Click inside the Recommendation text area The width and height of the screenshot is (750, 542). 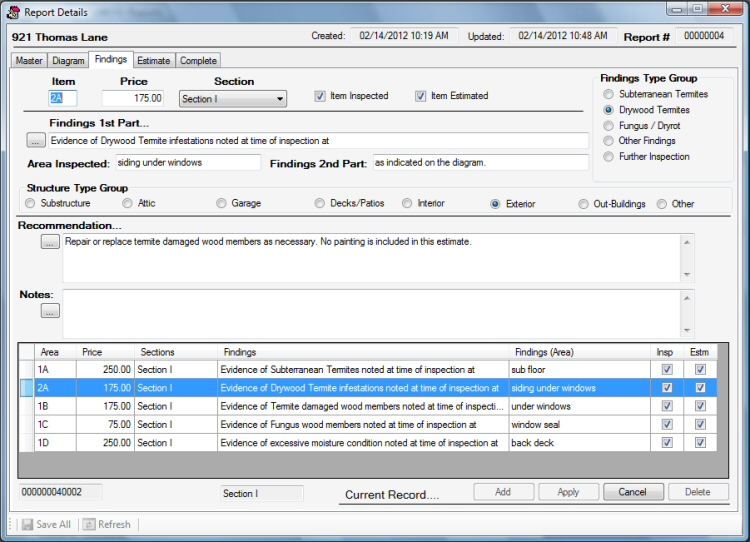pos(372,258)
